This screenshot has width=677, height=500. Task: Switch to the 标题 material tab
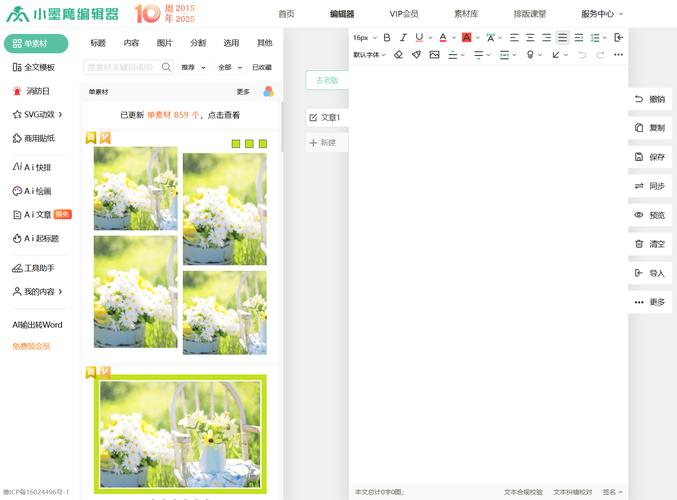98,43
